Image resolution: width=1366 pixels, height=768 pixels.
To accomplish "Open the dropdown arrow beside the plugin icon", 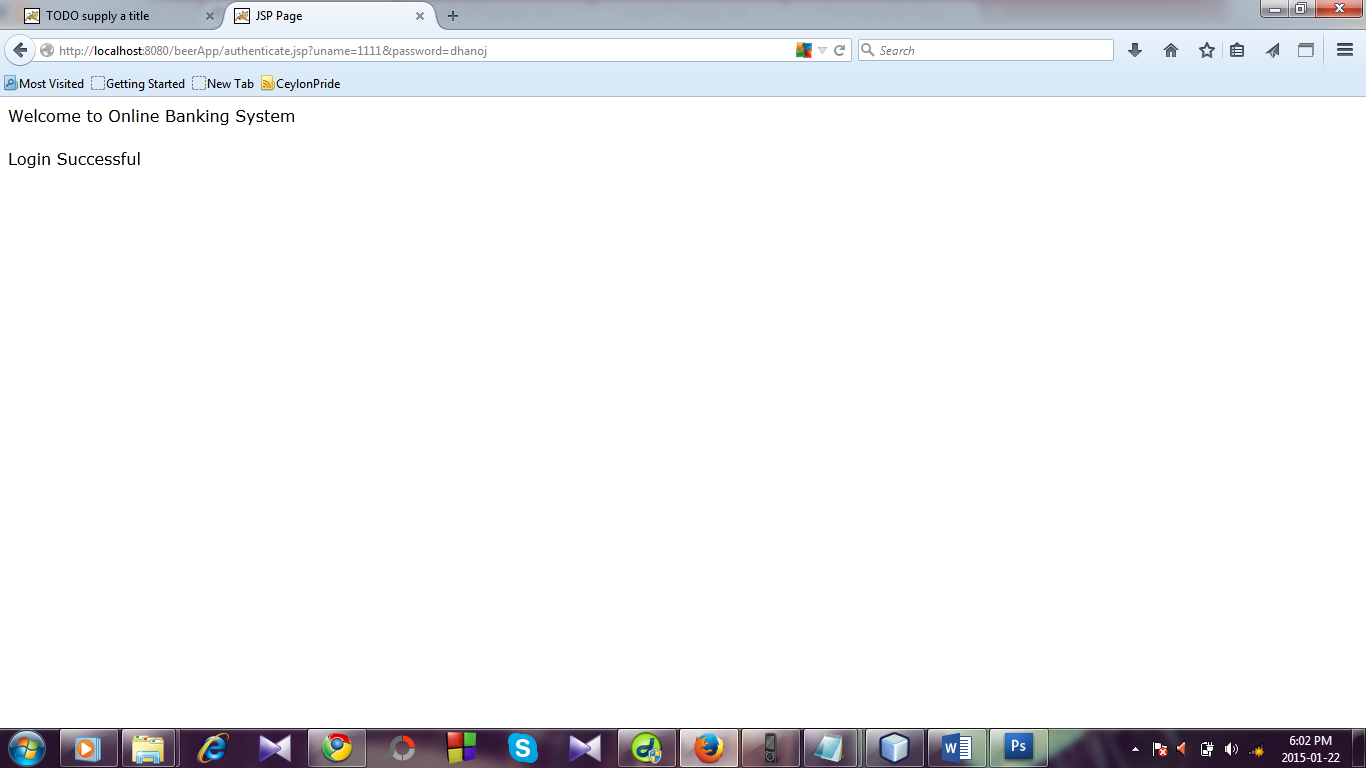I will click(x=822, y=49).
